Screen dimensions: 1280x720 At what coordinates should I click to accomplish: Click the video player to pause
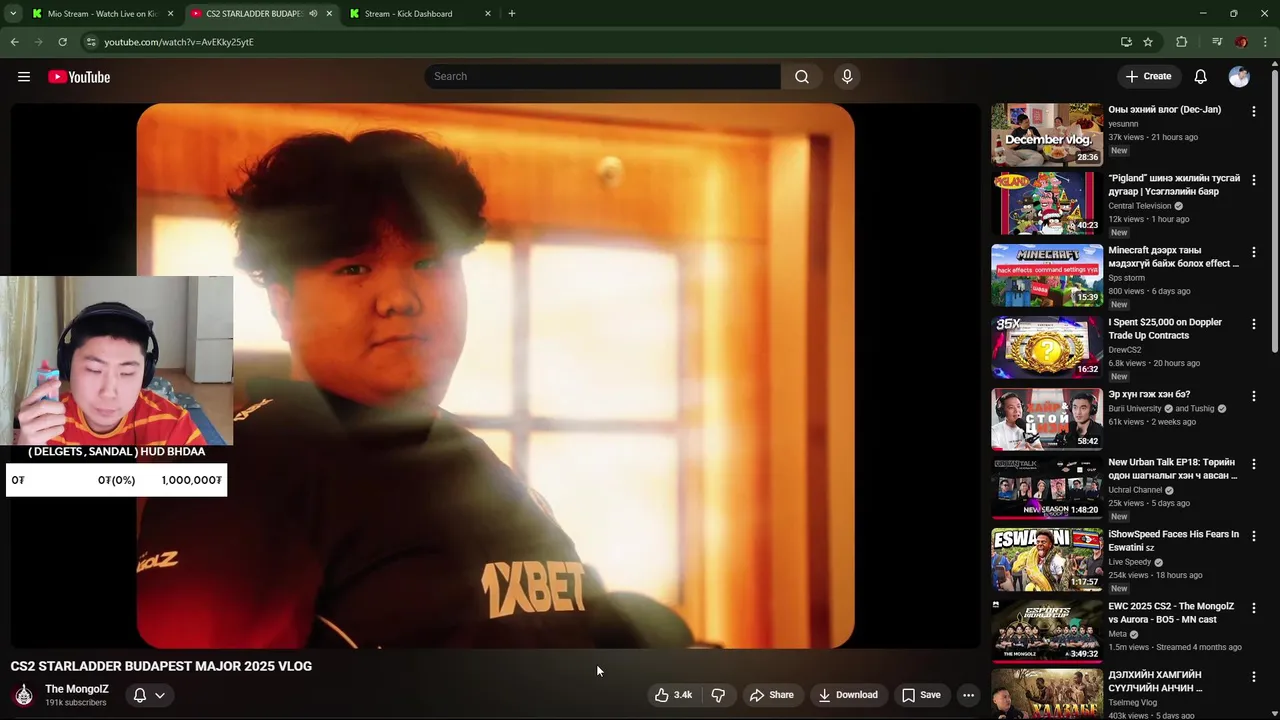coord(495,375)
